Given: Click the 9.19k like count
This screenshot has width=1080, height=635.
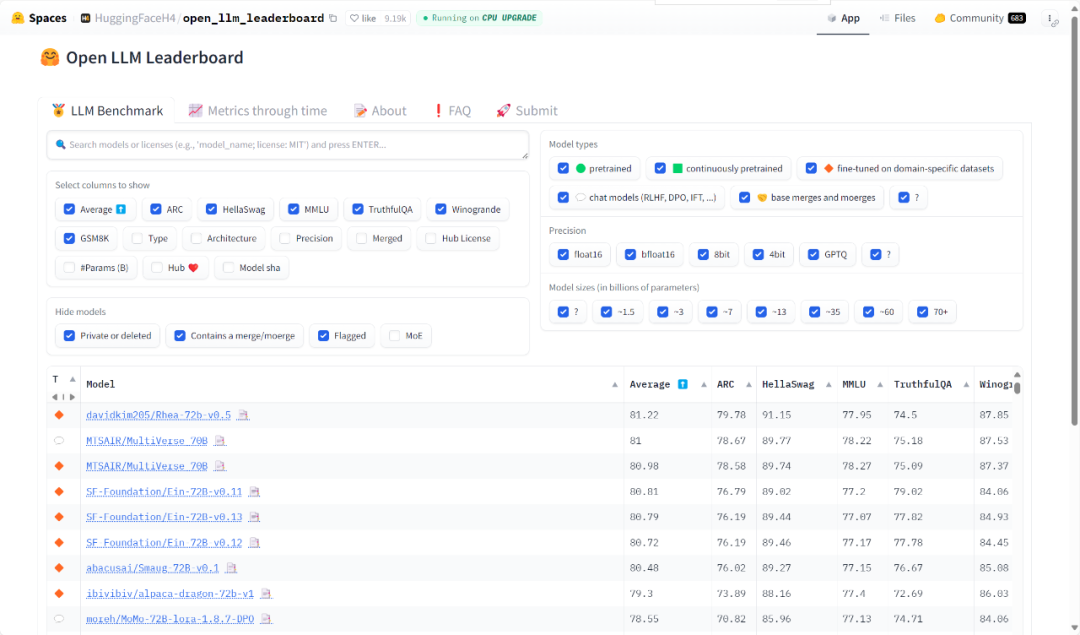Looking at the screenshot, I should coord(395,19).
